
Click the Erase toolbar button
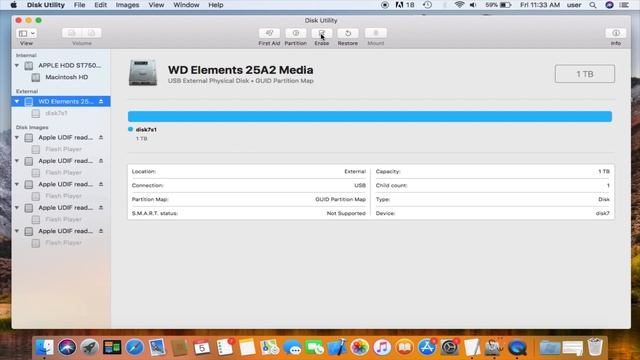click(x=322, y=33)
